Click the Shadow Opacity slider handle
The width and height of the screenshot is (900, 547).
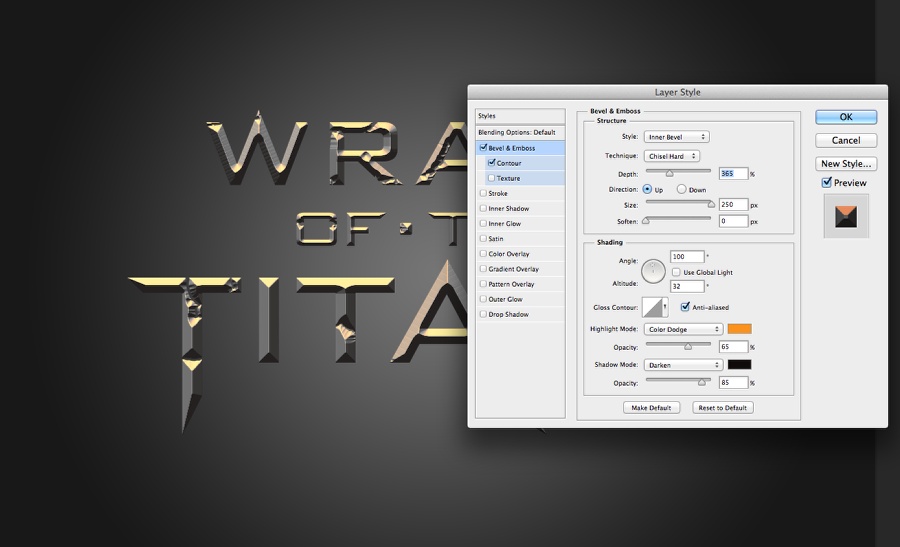point(701,382)
